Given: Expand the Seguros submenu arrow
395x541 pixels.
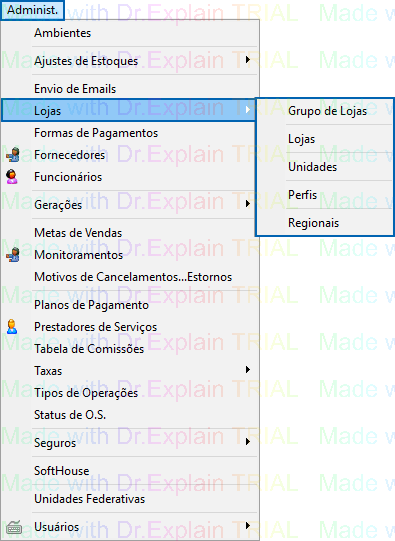Looking at the screenshot, I should [248, 442].
